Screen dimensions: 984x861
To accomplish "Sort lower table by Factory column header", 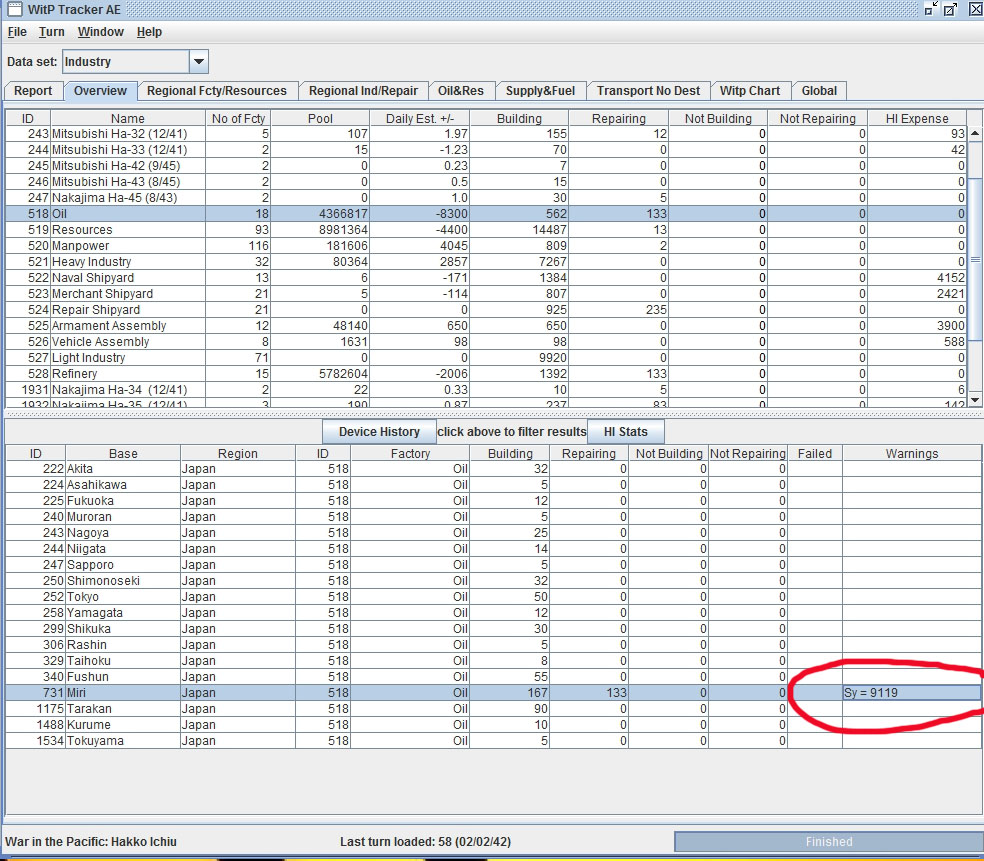I will point(410,453).
